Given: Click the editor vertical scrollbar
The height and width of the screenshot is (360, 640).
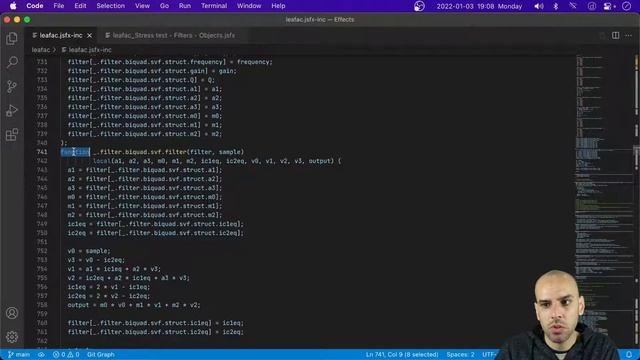Looking at the screenshot, I should point(637,202).
